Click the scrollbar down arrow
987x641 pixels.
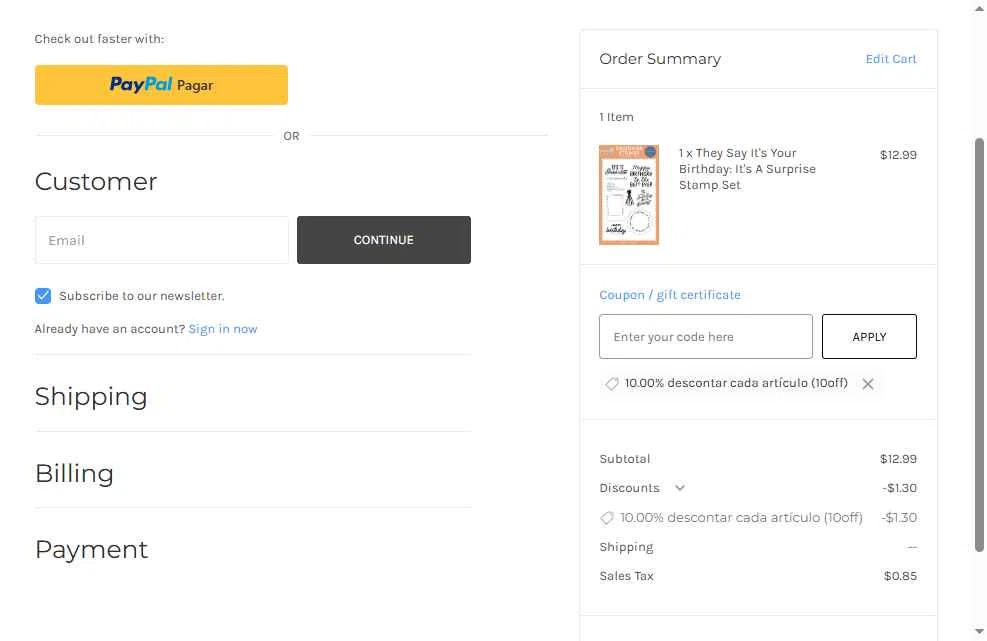pyautogui.click(x=979, y=632)
